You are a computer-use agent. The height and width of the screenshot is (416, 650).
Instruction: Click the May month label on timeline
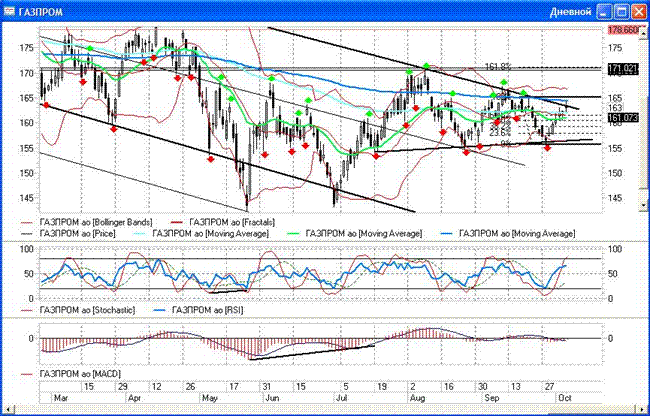pyautogui.click(x=209, y=398)
